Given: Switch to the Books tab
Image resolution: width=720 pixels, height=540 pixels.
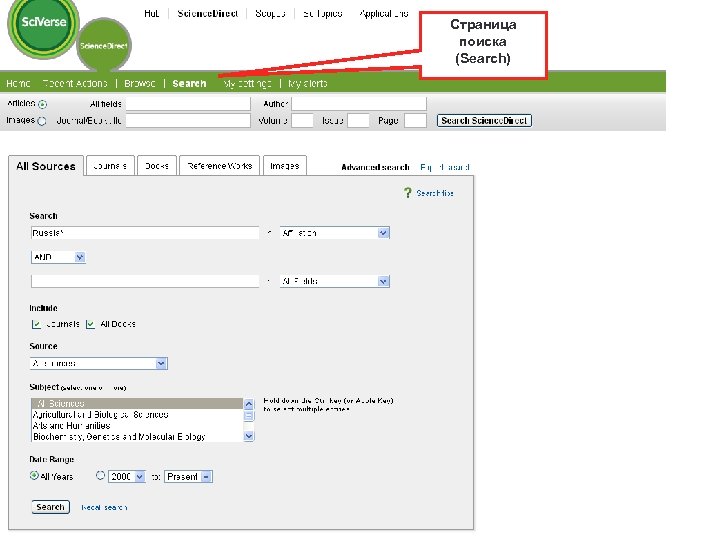Looking at the screenshot, I should pyautogui.click(x=157, y=166).
